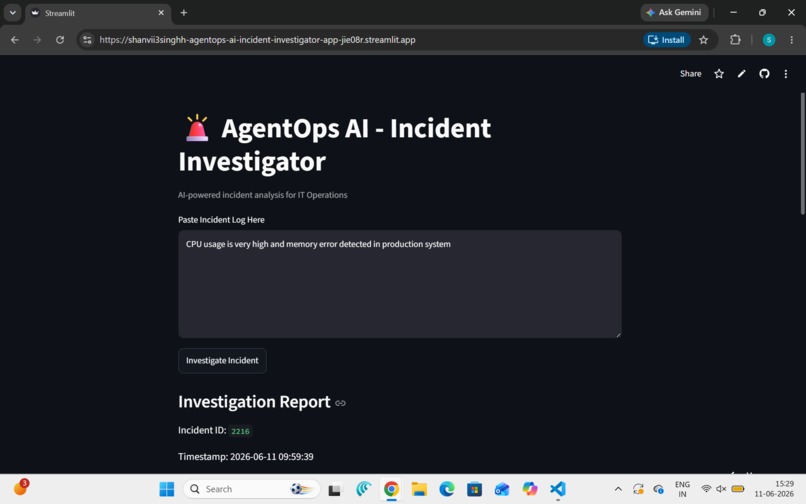Viewport: 806px width, 504px height.
Task: Click the Timestamp 2026-06-11 09:59:39 text
Action: 246,457
